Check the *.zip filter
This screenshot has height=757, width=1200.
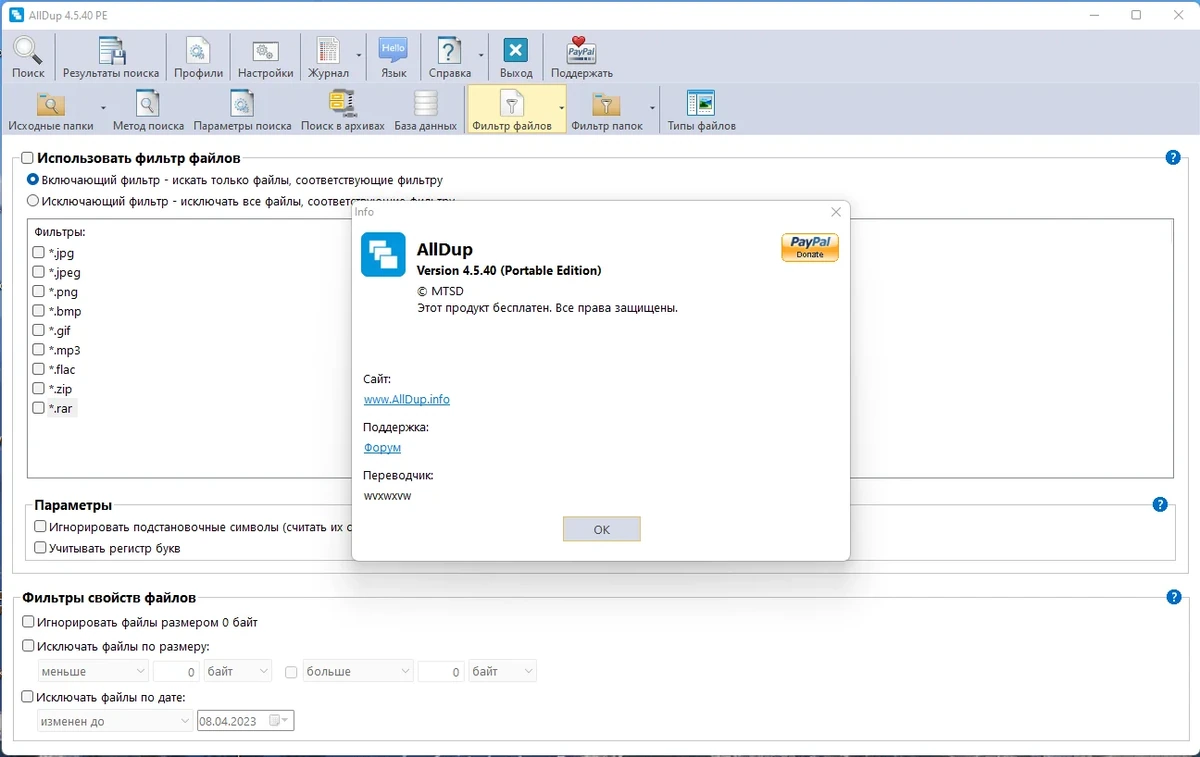coord(39,388)
